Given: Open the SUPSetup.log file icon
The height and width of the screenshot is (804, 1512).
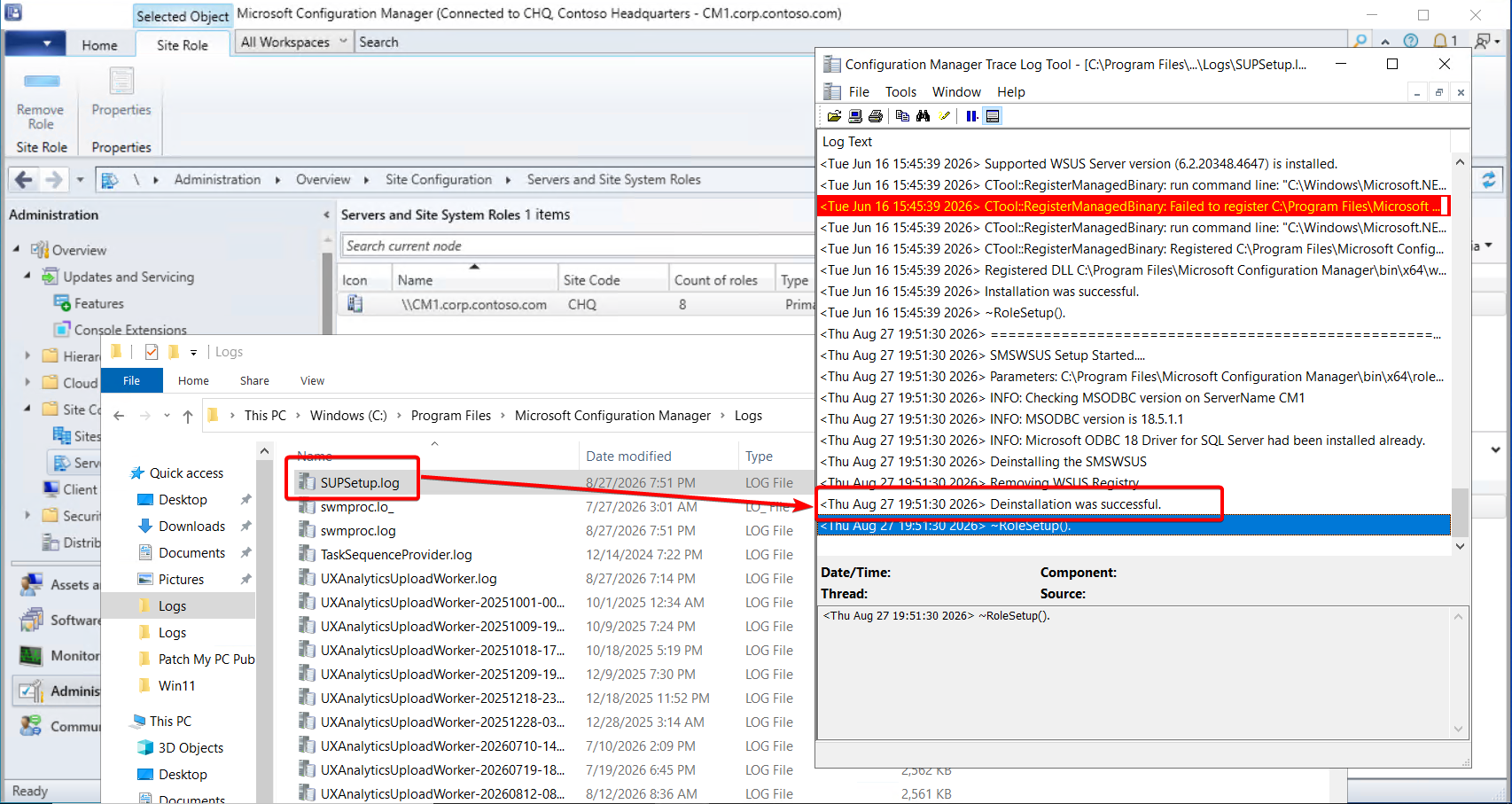Looking at the screenshot, I should click(x=307, y=482).
